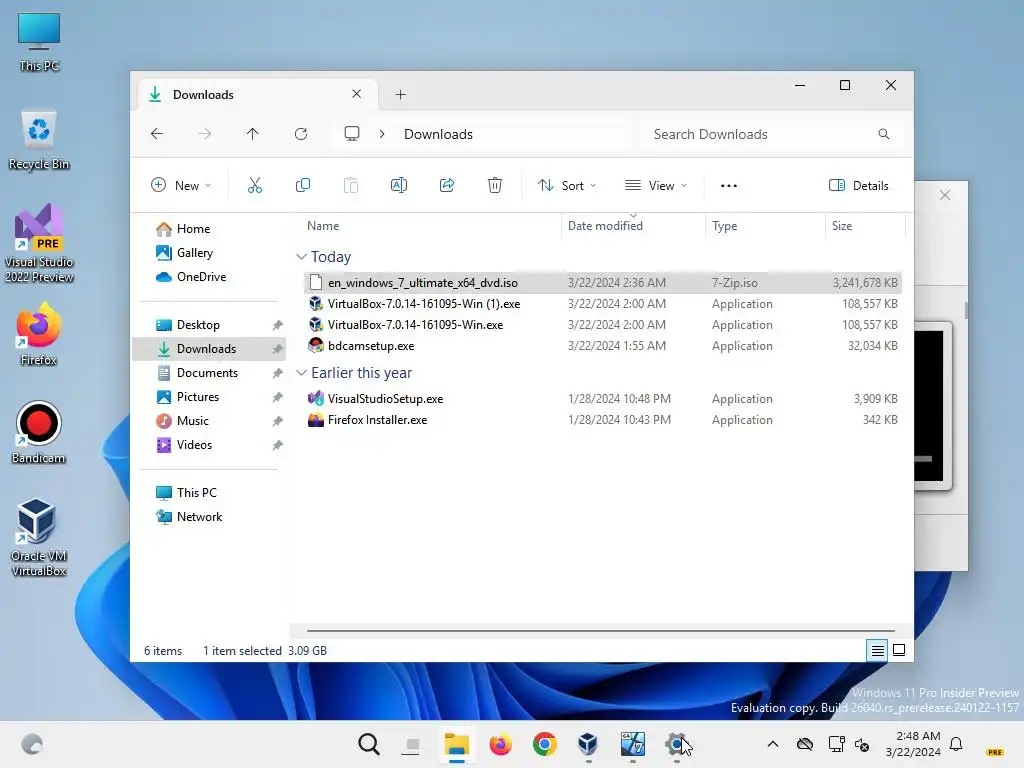Open the Sort dropdown
Viewport: 1024px width, 768px height.
[x=567, y=185]
